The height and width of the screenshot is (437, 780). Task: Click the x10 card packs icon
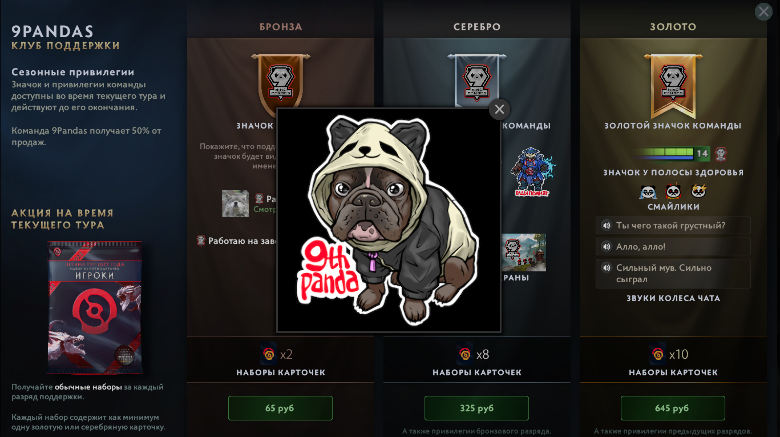coord(658,354)
